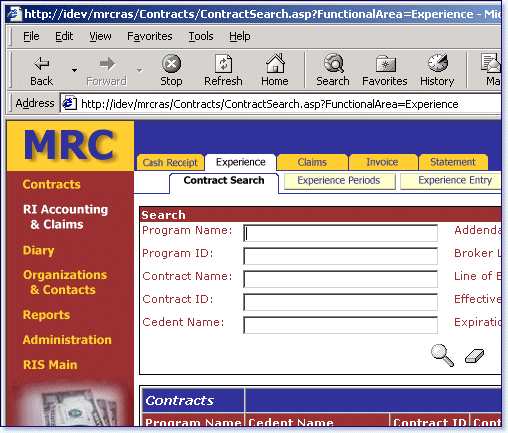Switch to the Statement tab
The image size is (508, 433).
coord(453,162)
